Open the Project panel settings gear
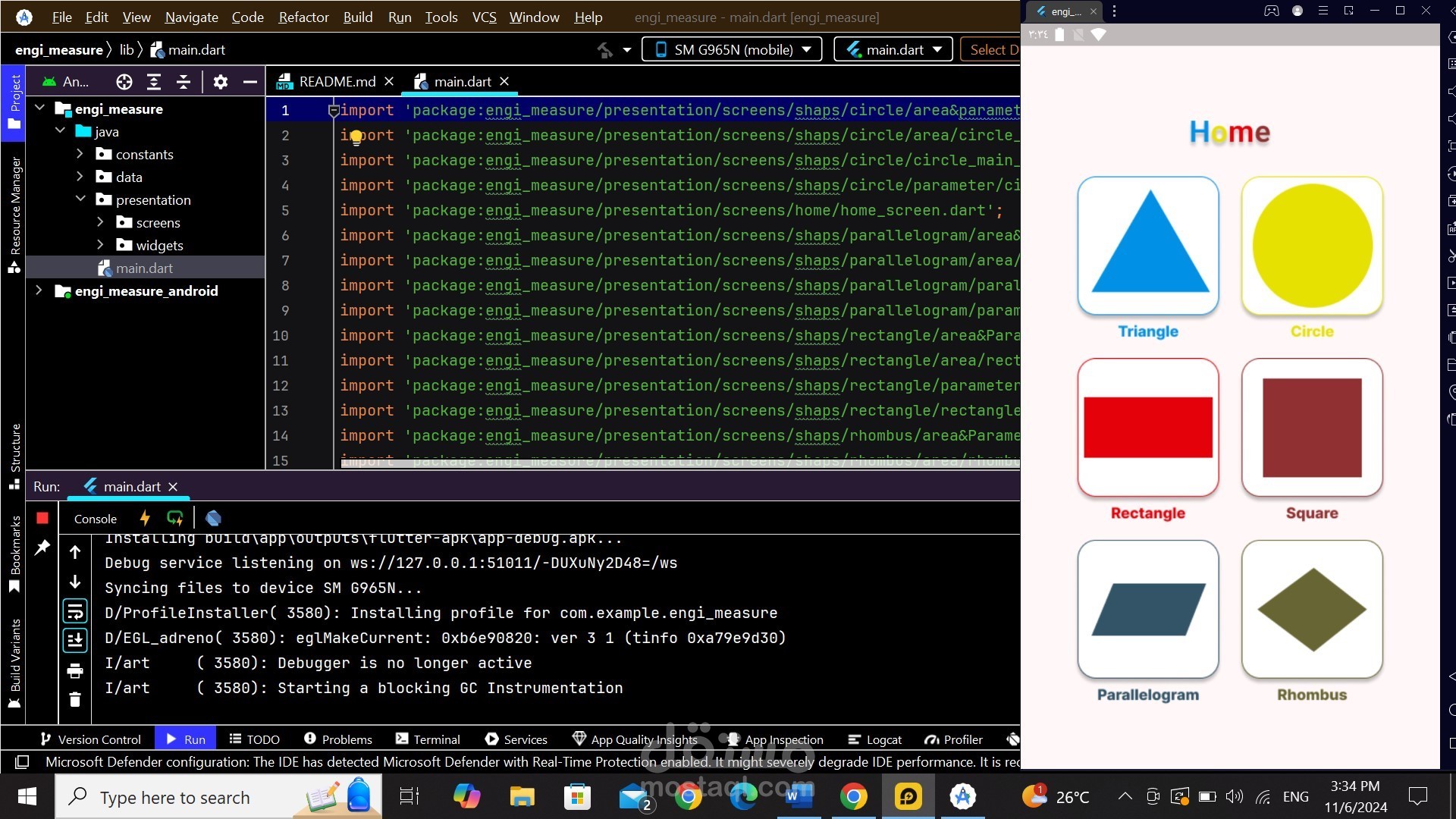This screenshot has width=1456, height=819. pyautogui.click(x=220, y=82)
